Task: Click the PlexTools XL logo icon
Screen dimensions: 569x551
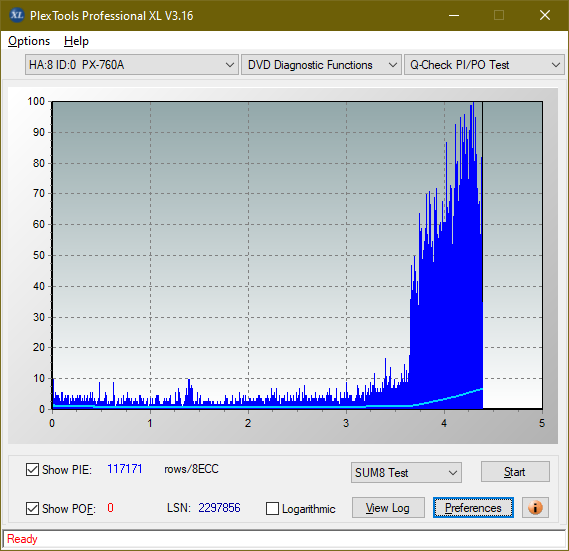Action: (x=17, y=15)
